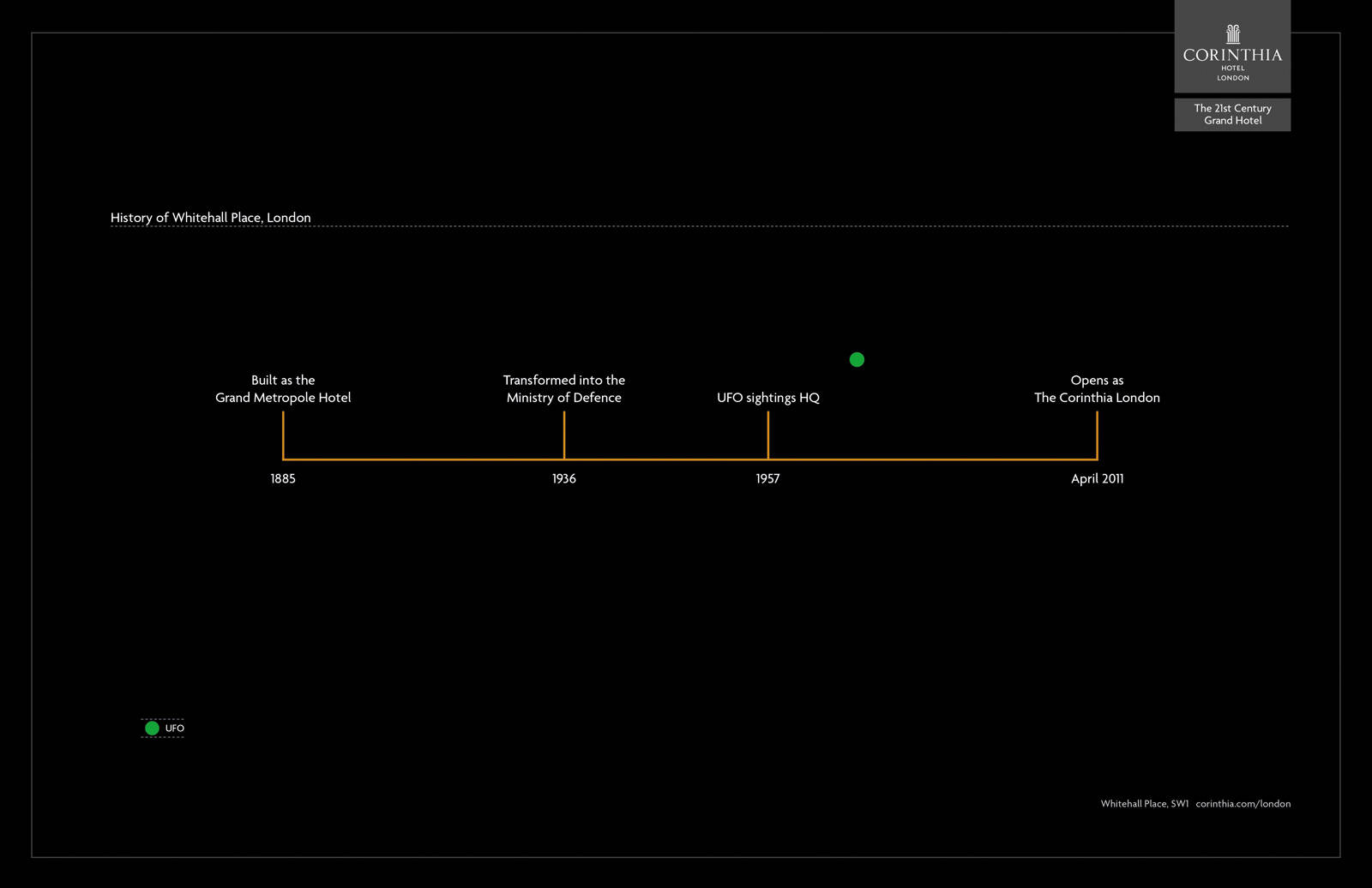Click the CORINTHIA wordmark text
Viewport: 1372px width, 888px height.
pos(1232,55)
